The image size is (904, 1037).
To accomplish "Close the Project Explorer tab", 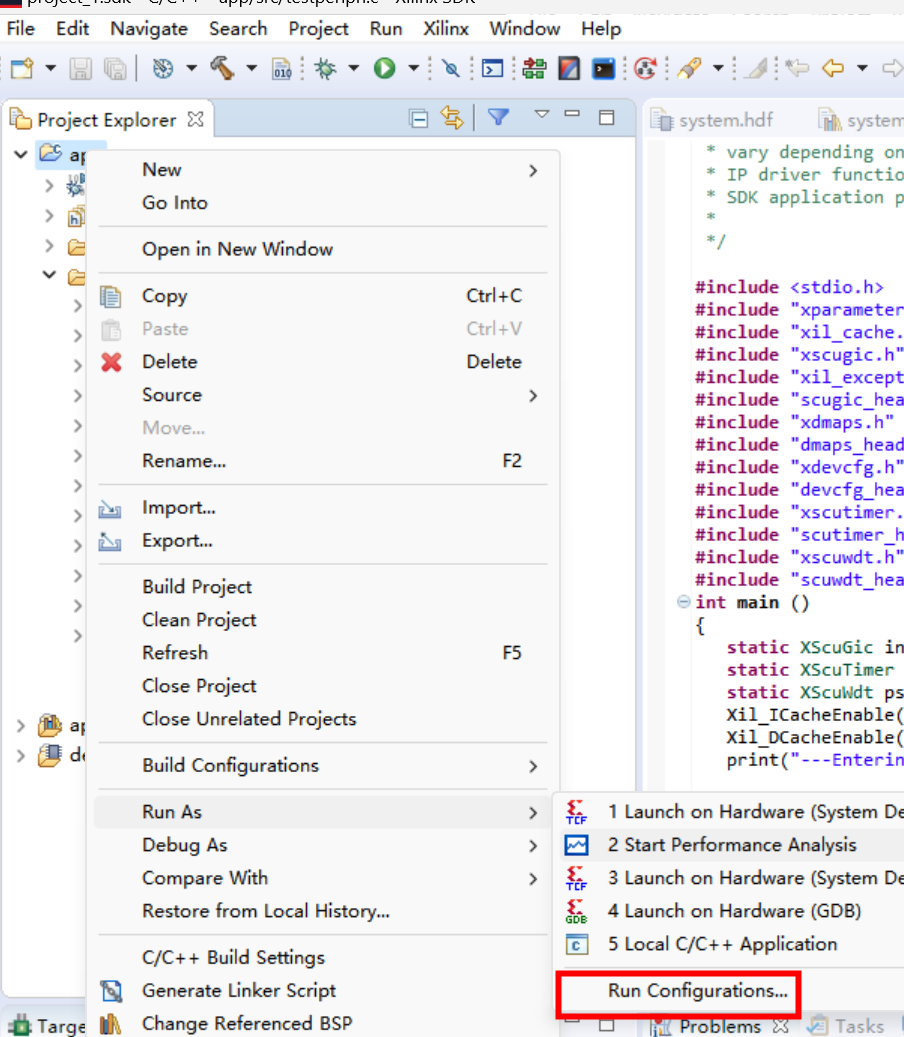I will coord(195,119).
